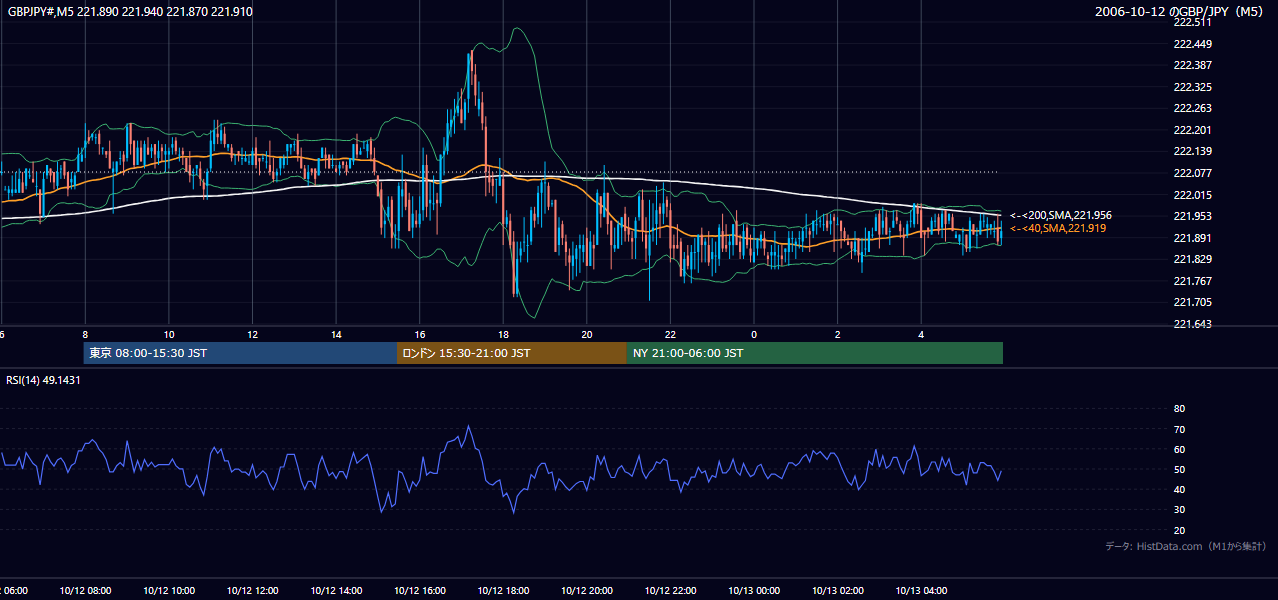Click hour tick 2 under candlestick chart
The image size is (1278, 600).
coord(838,334)
